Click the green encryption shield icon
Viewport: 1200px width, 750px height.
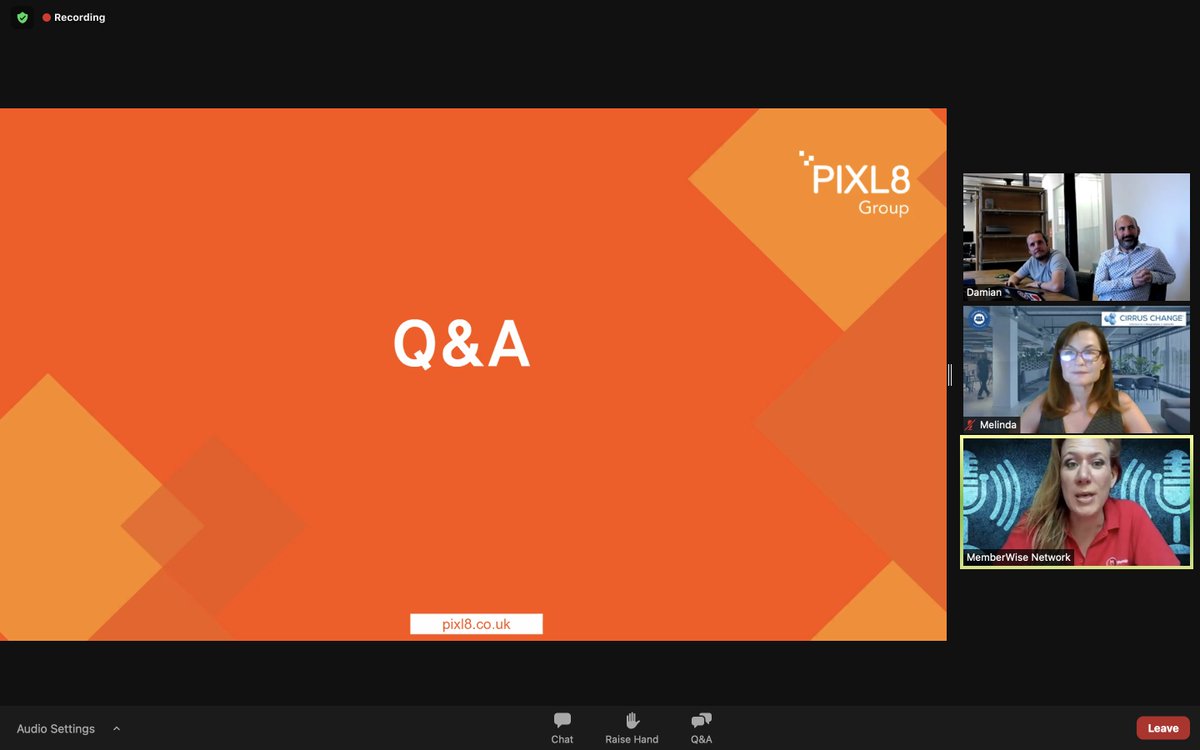(x=22, y=17)
